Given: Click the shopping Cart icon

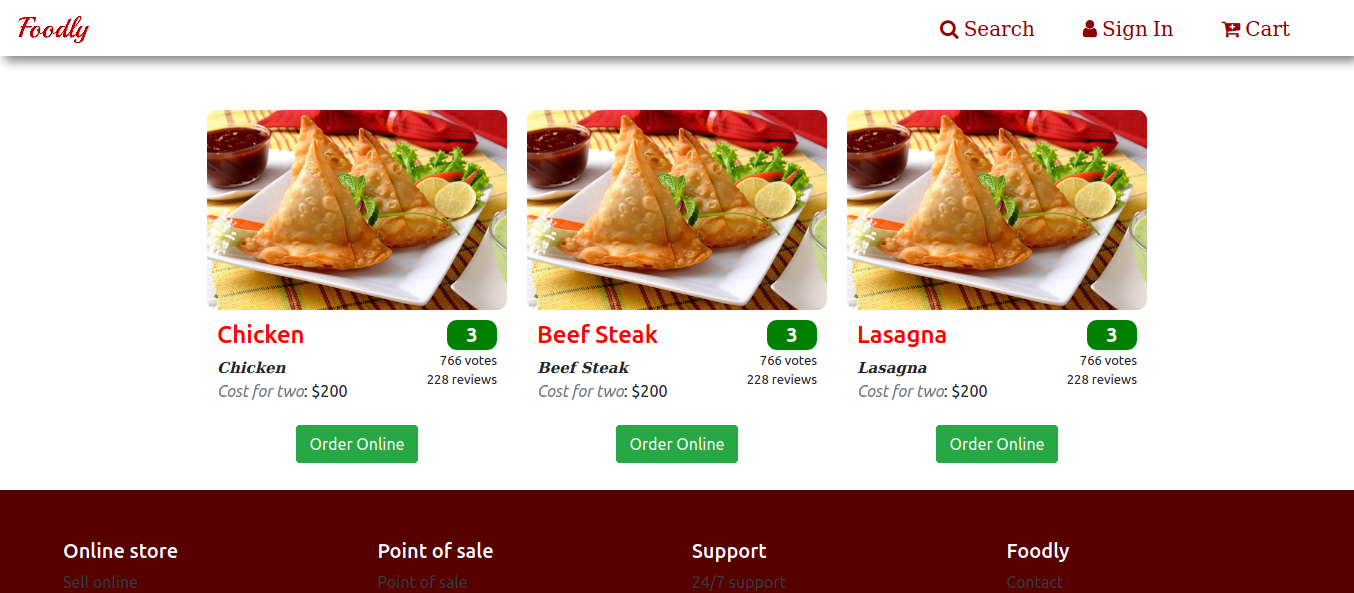Looking at the screenshot, I should click(1231, 30).
